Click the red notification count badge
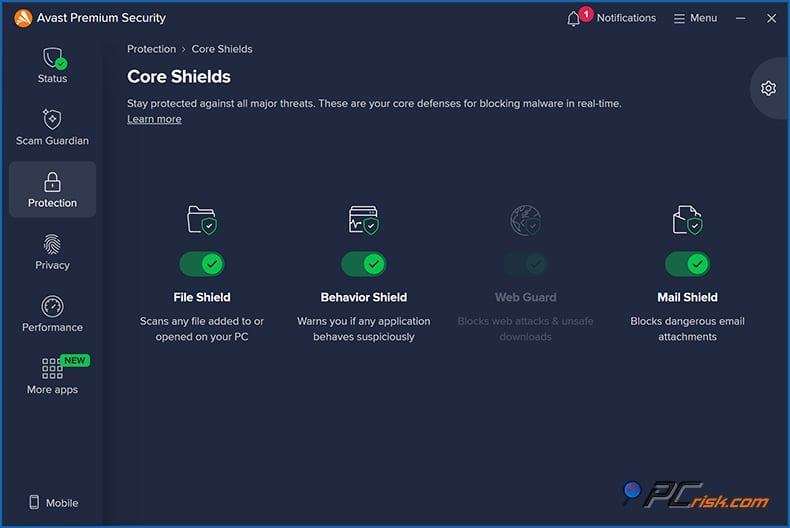Screen dimensions: 790x528 [x=586, y=14]
